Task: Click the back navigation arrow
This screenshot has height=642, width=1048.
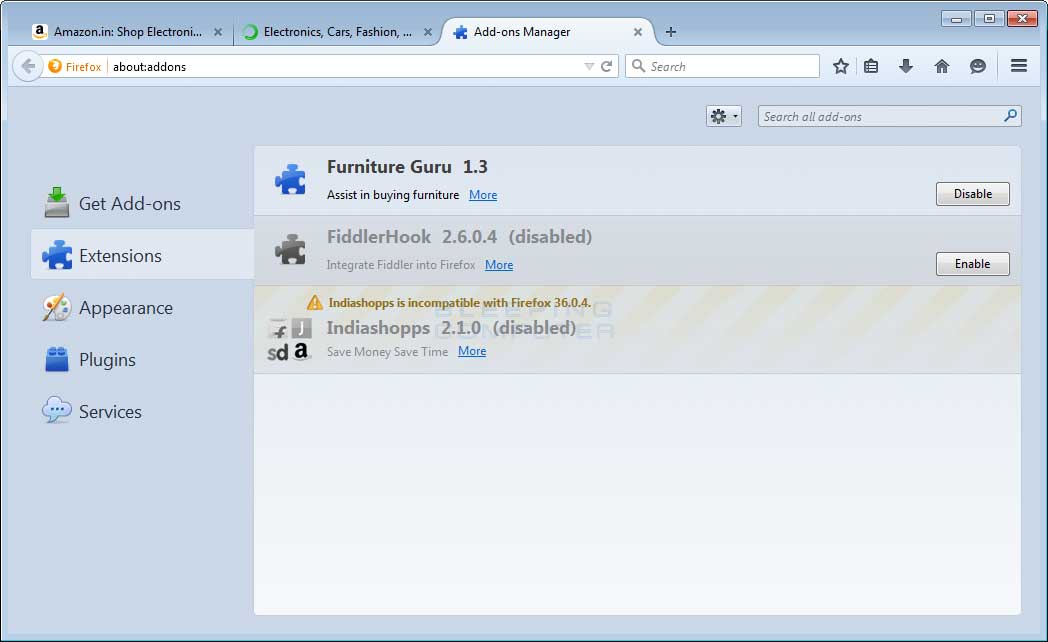Action: pyautogui.click(x=27, y=66)
